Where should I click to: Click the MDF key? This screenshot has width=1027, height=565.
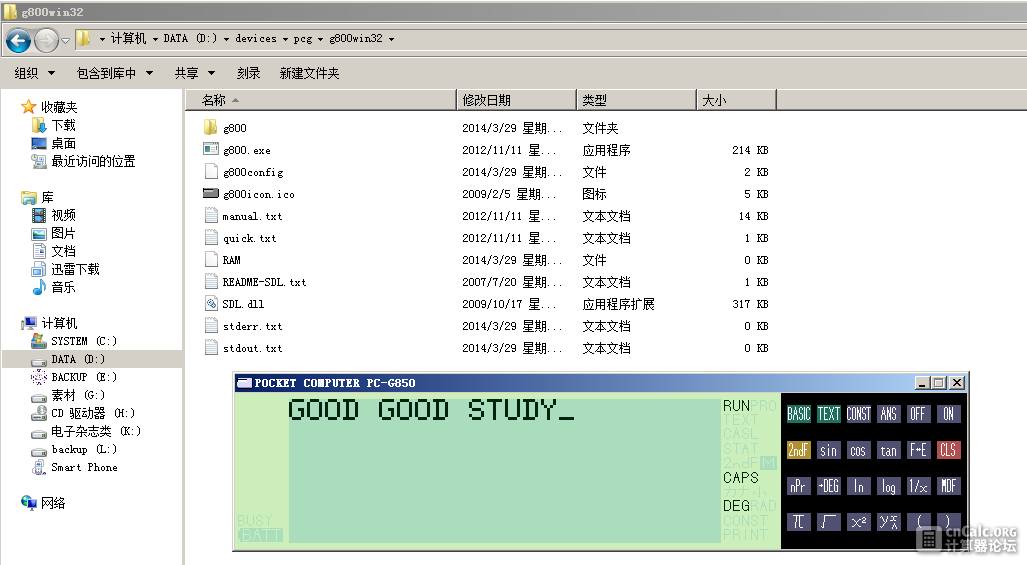[x=948, y=486]
